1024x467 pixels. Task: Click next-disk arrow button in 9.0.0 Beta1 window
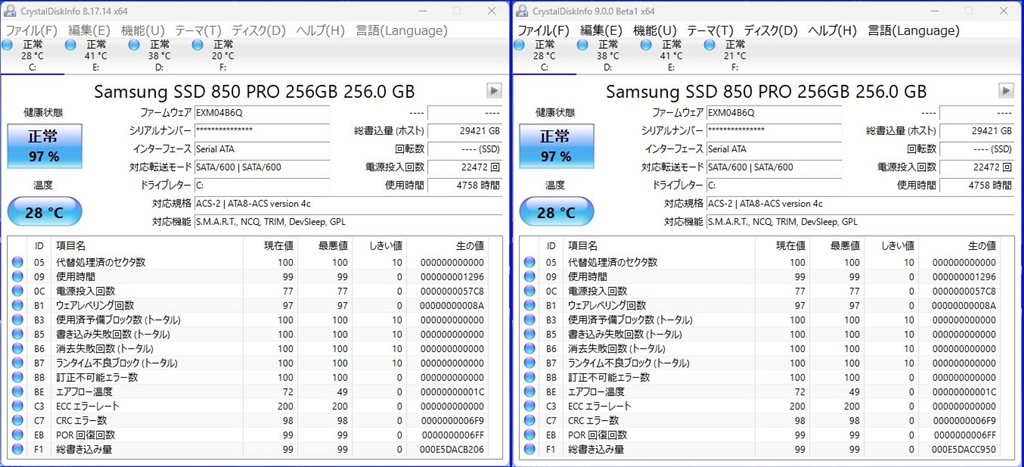tap(1006, 91)
